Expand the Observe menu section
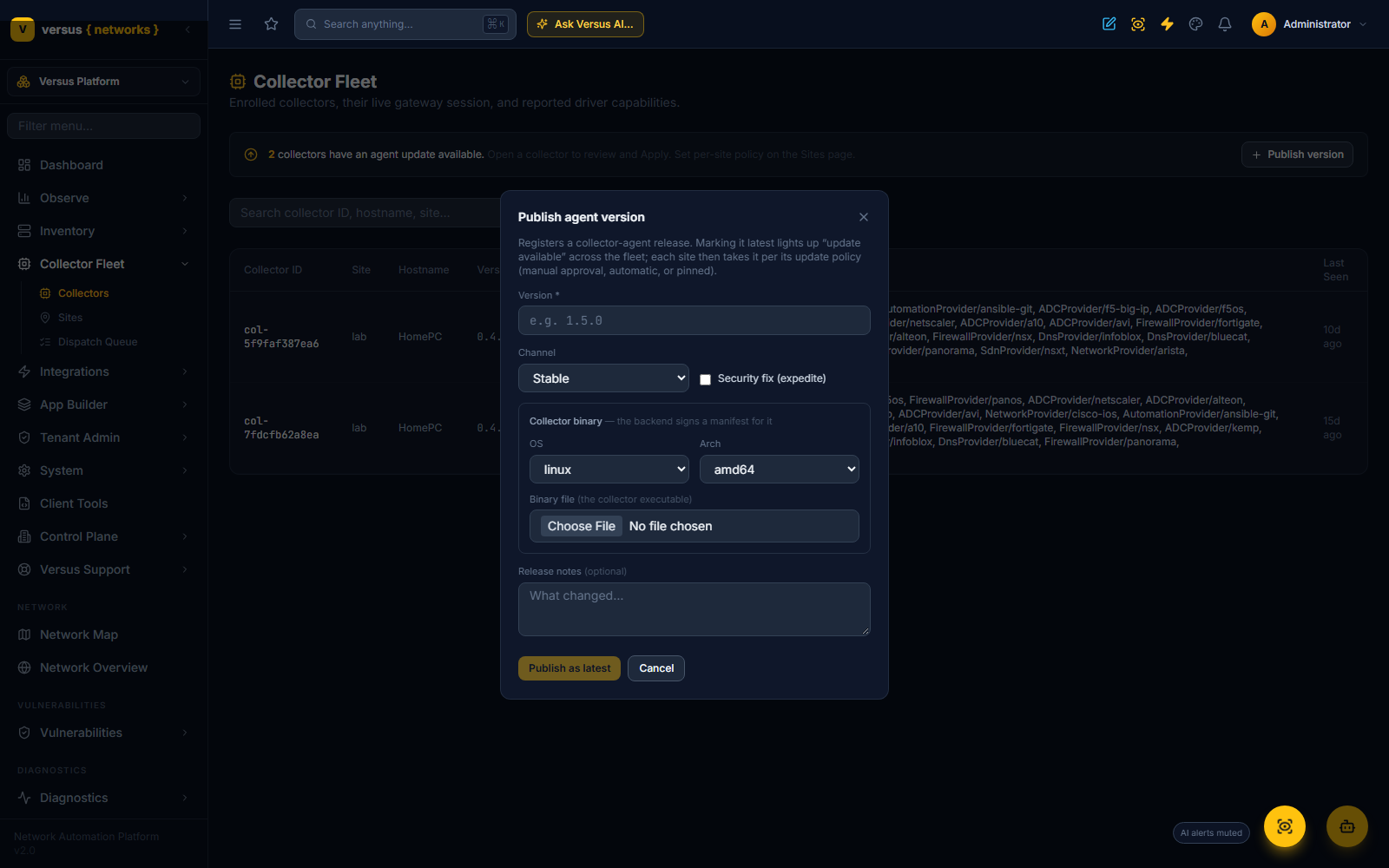Screen dimensions: 1389x868 tap(103, 198)
